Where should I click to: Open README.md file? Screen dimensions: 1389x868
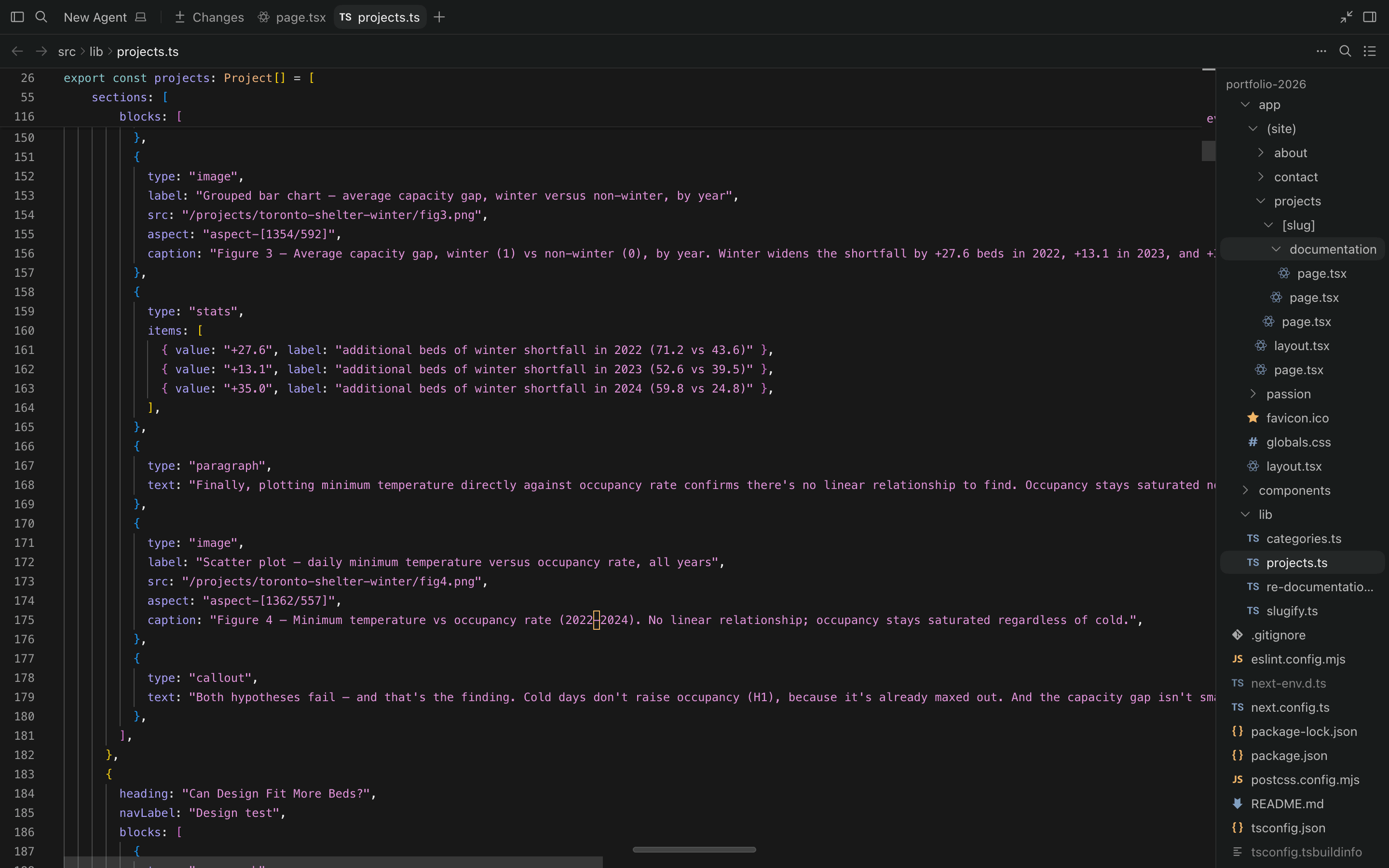[1302, 804]
